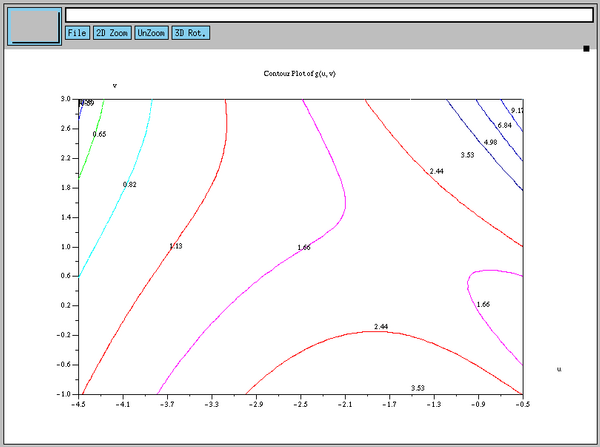Enable the 3D Rot. rotation mode
Screen dimensions: 600x447
click(x=190, y=33)
